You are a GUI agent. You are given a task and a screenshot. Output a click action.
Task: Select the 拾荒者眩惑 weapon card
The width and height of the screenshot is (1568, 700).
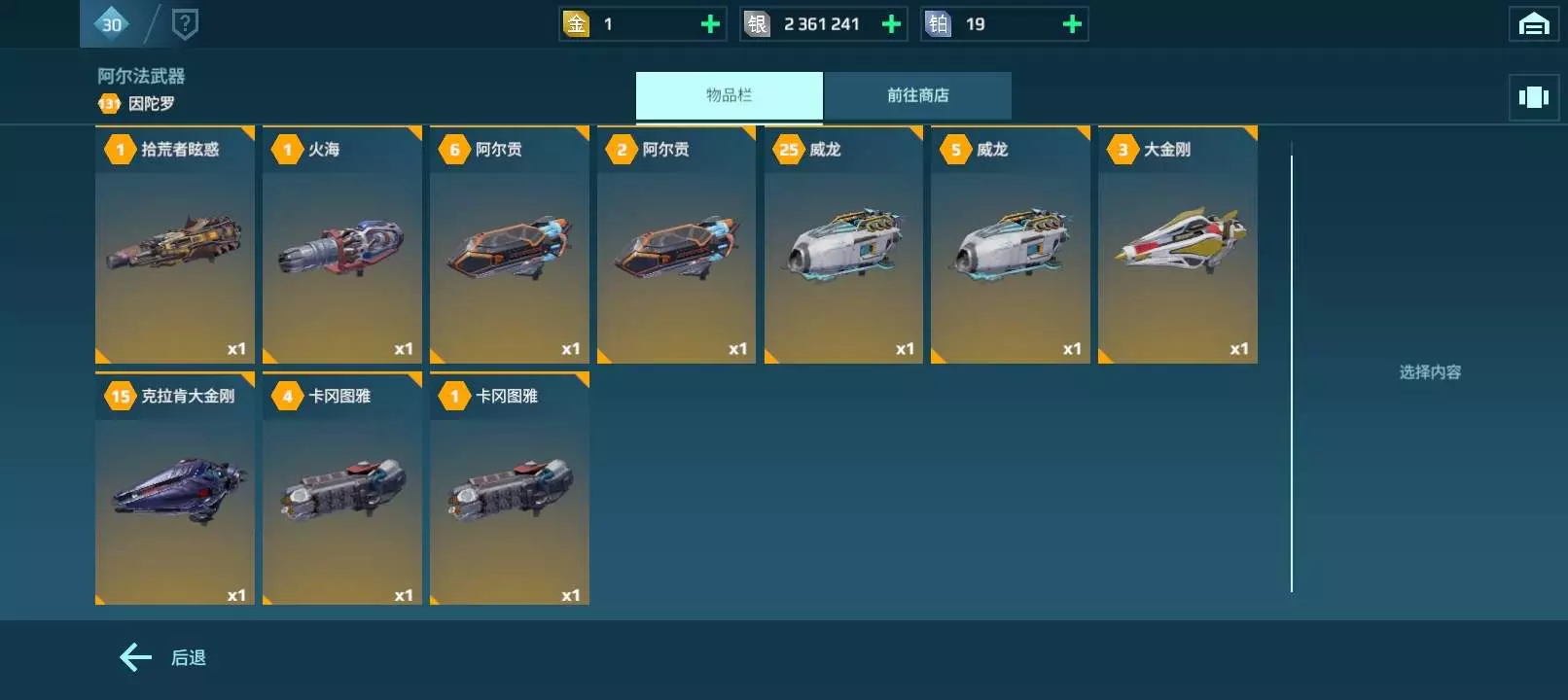click(175, 244)
